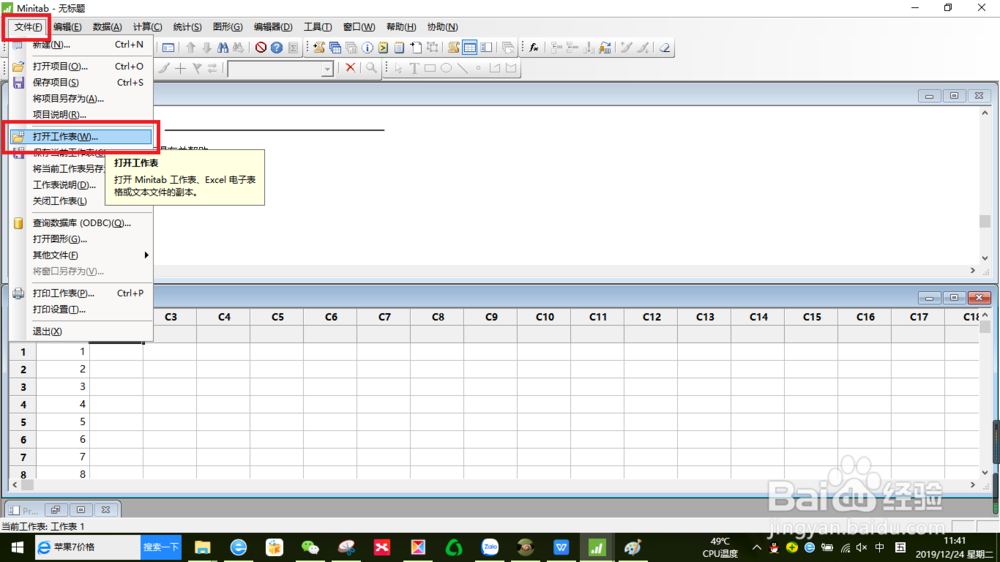Open the 窗口(W) menu
The width and height of the screenshot is (1000, 562).
(x=358, y=27)
